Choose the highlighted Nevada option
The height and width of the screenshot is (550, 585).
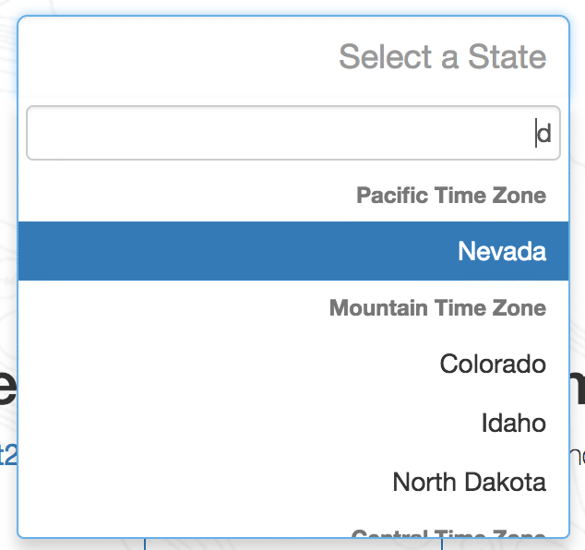click(x=293, y=251)
